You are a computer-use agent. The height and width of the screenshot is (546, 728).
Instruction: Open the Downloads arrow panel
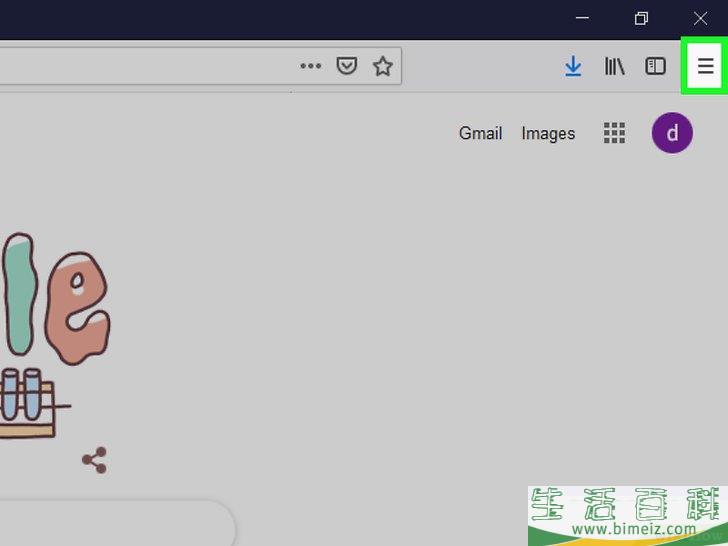tap(573, 66)
